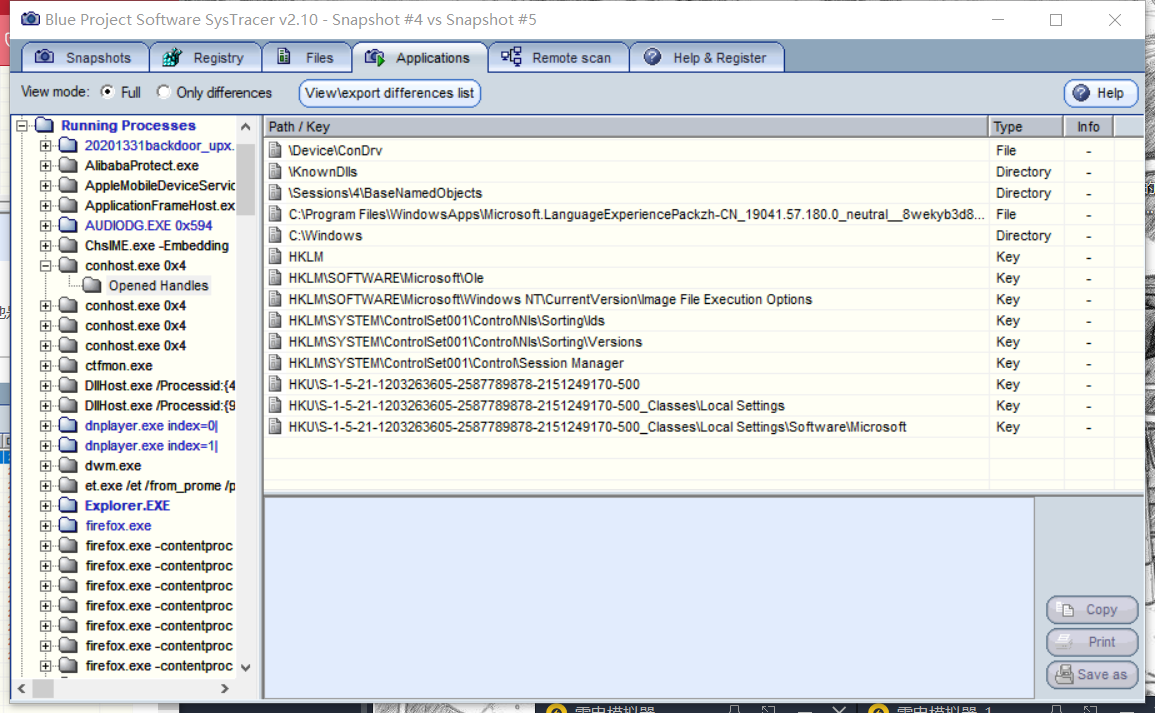This screenshot has width=1155, height=713.
Task: Click the Running Processes folder icon
Action: click(45, 124)
